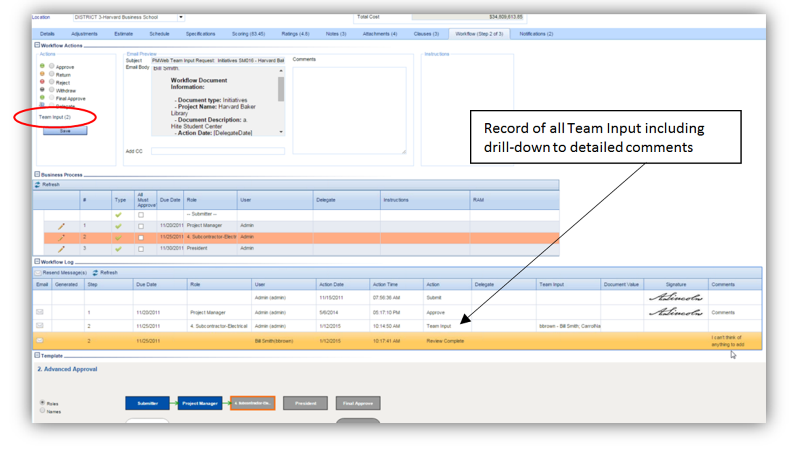Click the green check icon in the President row
This screenshot has width=790, height=450.
pos(118,249)
